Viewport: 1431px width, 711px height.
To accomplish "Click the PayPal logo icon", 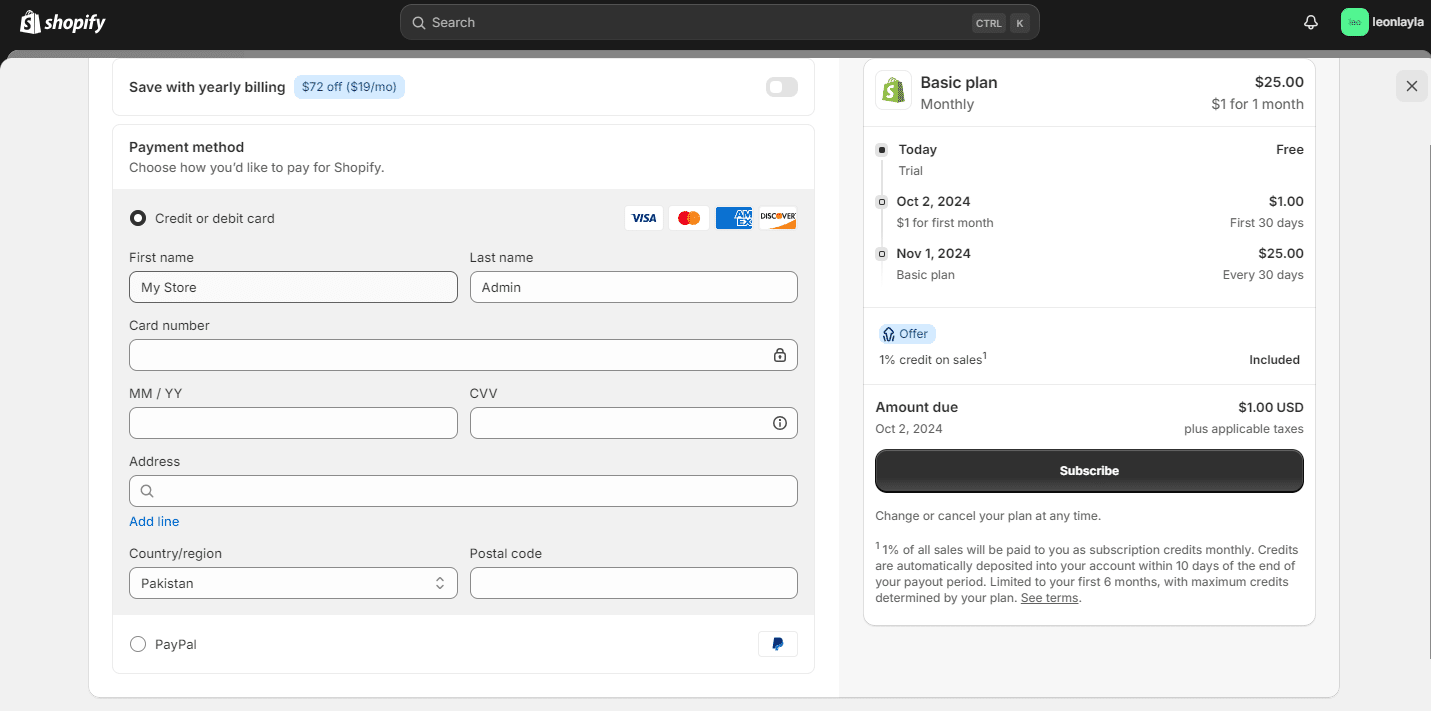I will [778, 644].
